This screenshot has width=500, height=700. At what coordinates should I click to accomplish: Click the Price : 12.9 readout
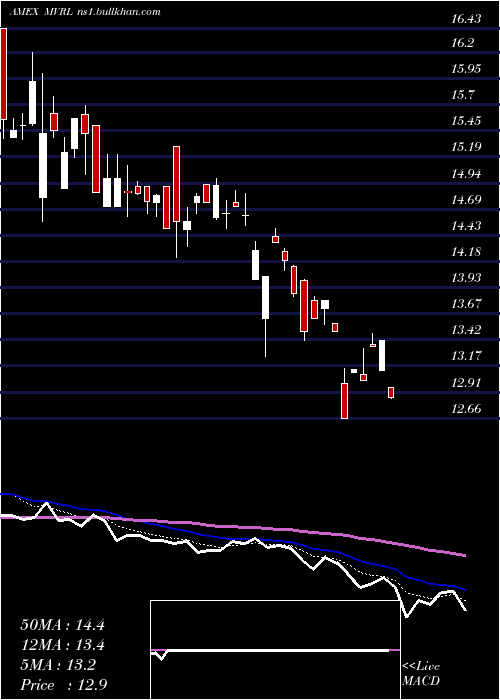[x=63, y=685]
